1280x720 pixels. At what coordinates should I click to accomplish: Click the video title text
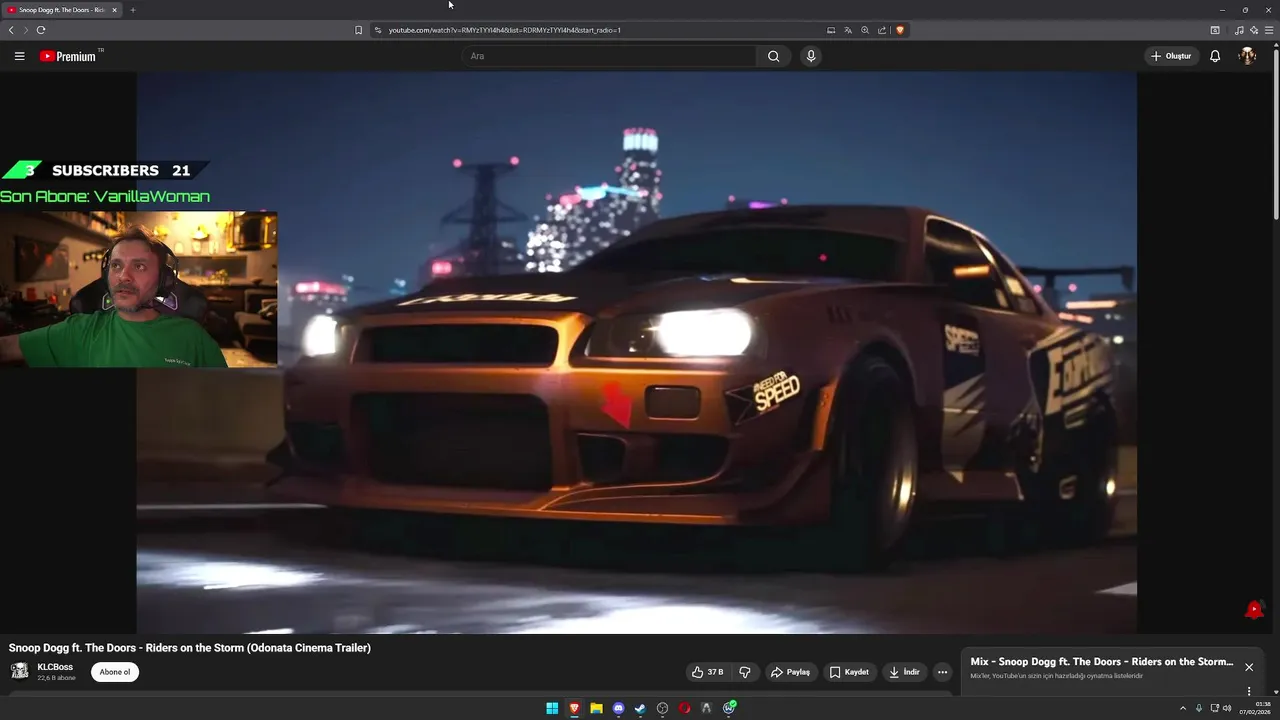(190, 648)
